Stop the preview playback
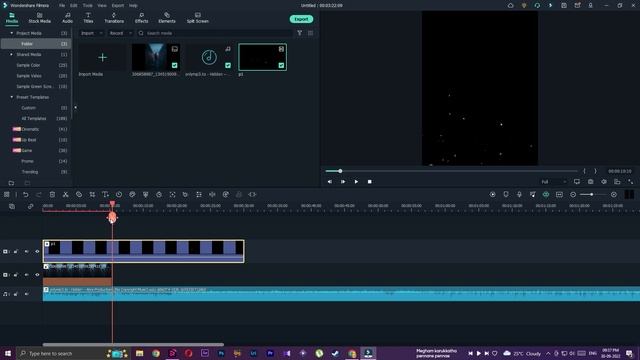The height and width of the screenshot is (360, 640). click(369, 182)
